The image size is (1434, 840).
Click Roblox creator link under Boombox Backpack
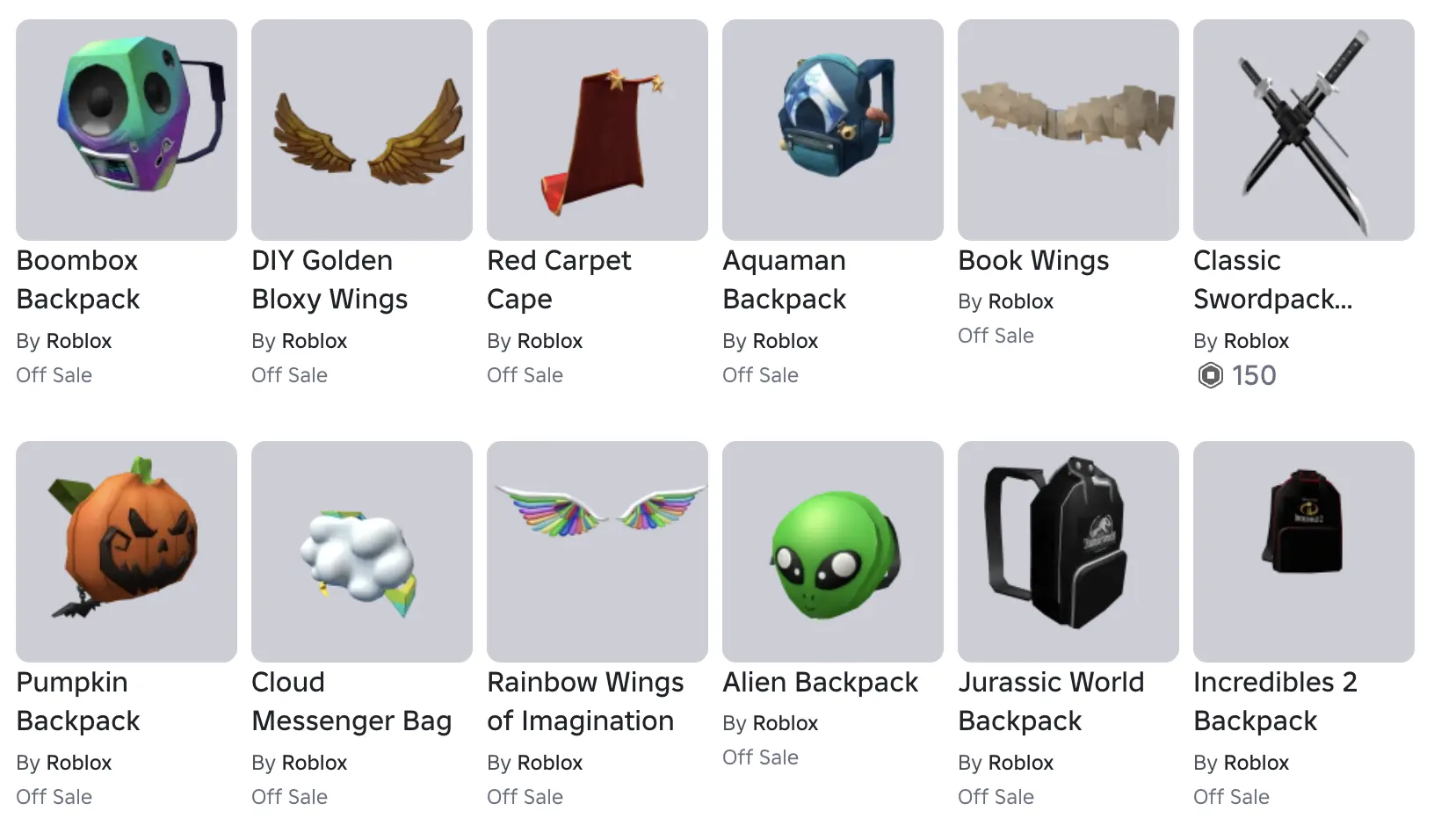(79, 341)
